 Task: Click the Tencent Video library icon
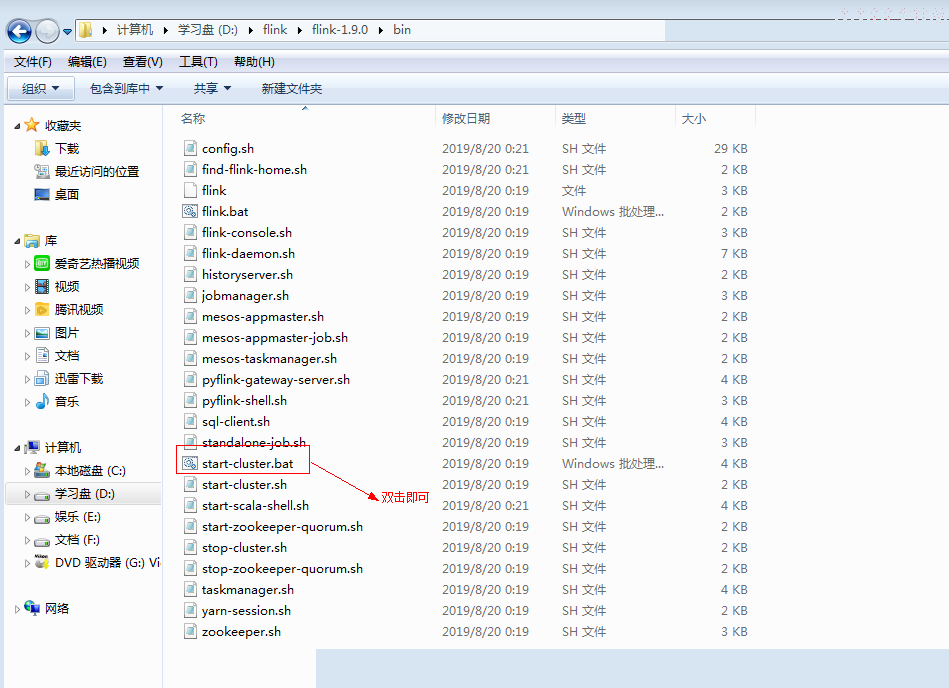tap(42, 309)
